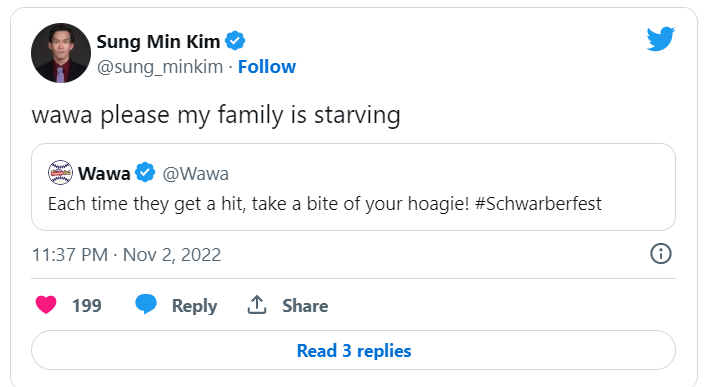The width and height of the screenshot is (704, 387).
Task: Open the tweet info circle icon
Action: click(660, 254)
